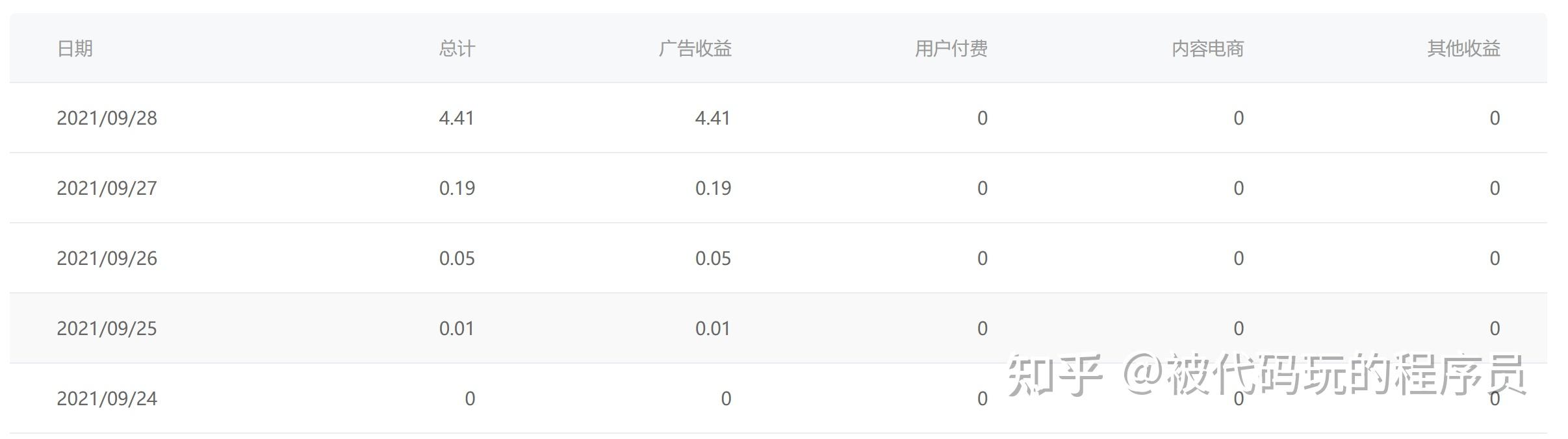
Task: Click total value 0.19 for 09/27
Action: (x=457, y=188)
